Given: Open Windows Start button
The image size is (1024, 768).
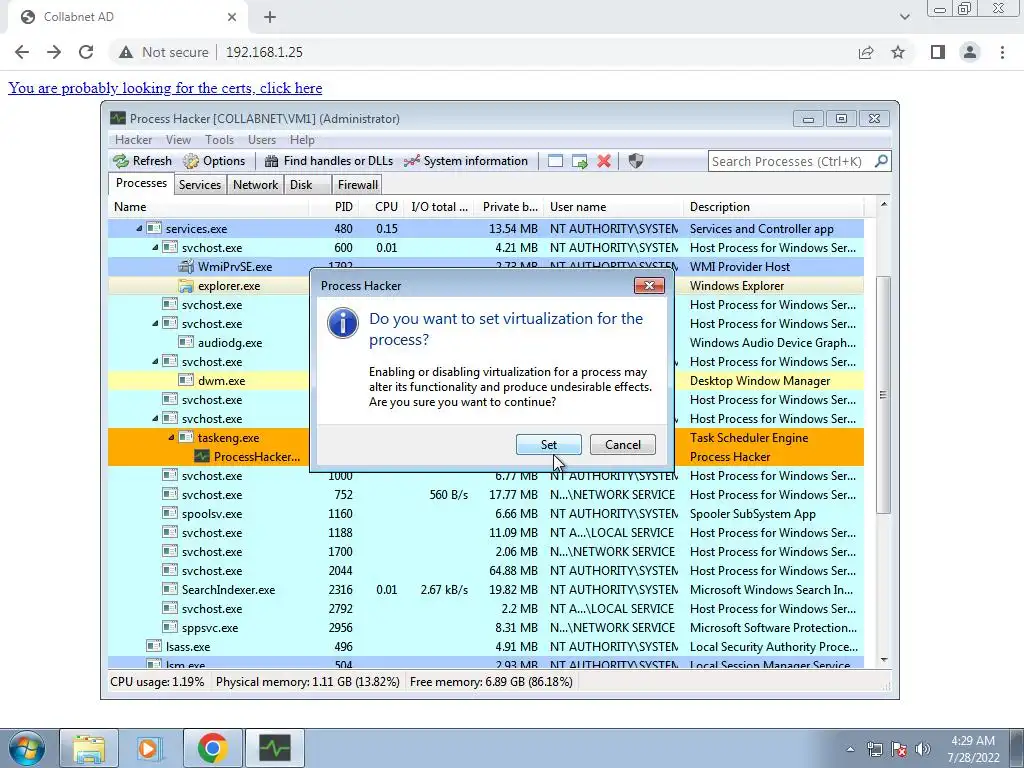Looking at the screenshot, I should click(x=26, y=748).
